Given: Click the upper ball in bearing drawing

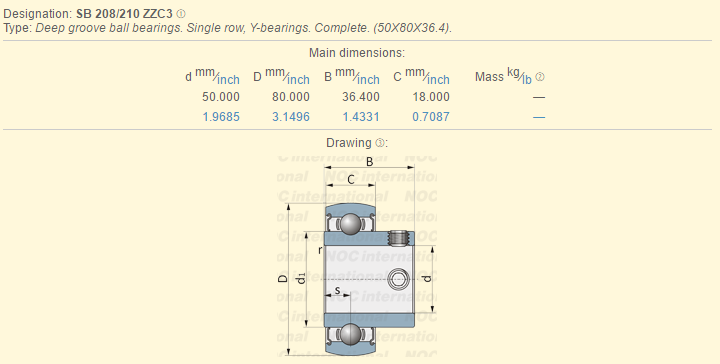Looking at the screenshot, I should 350,223.
